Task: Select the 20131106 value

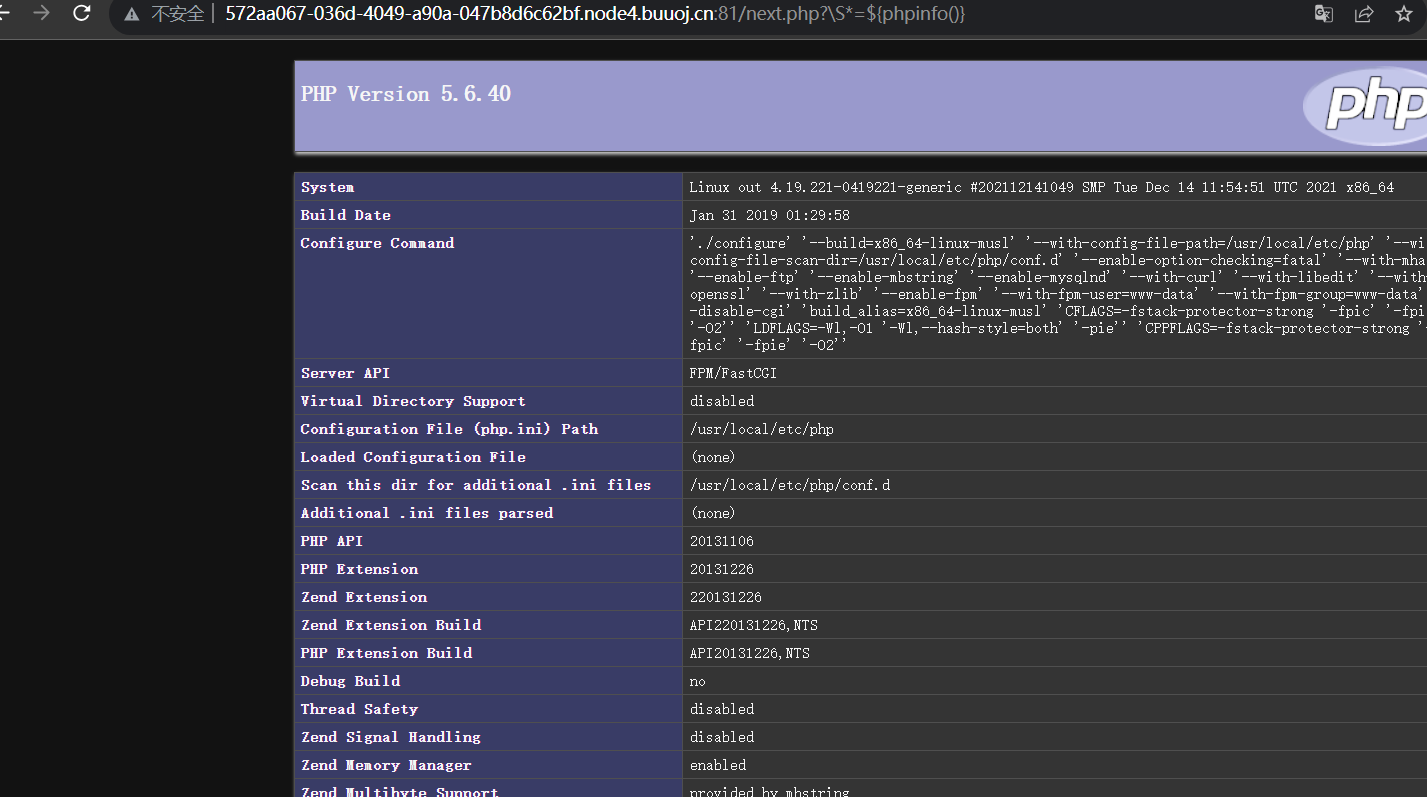Action: click(722, 541)
